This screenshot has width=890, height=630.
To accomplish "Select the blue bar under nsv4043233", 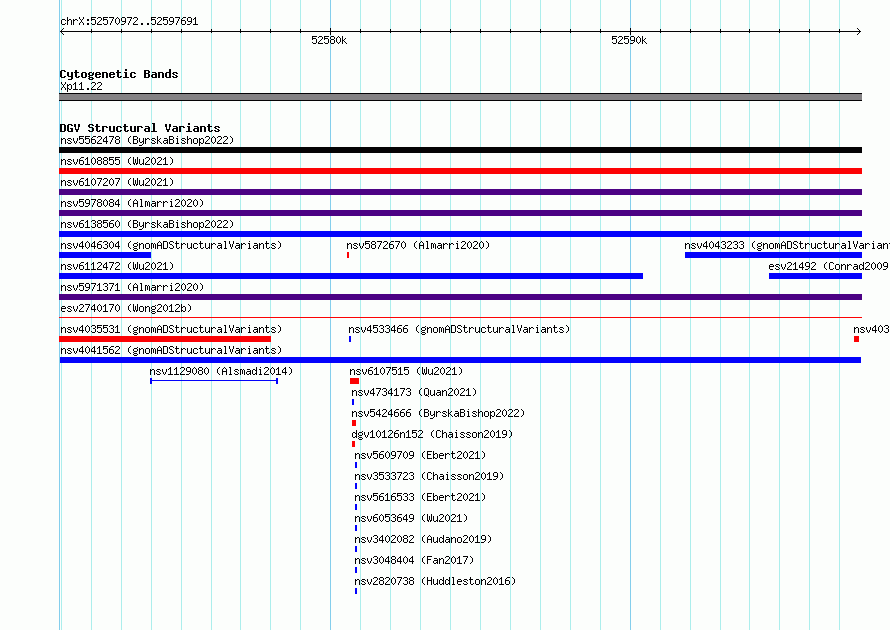I will [774, 255].
